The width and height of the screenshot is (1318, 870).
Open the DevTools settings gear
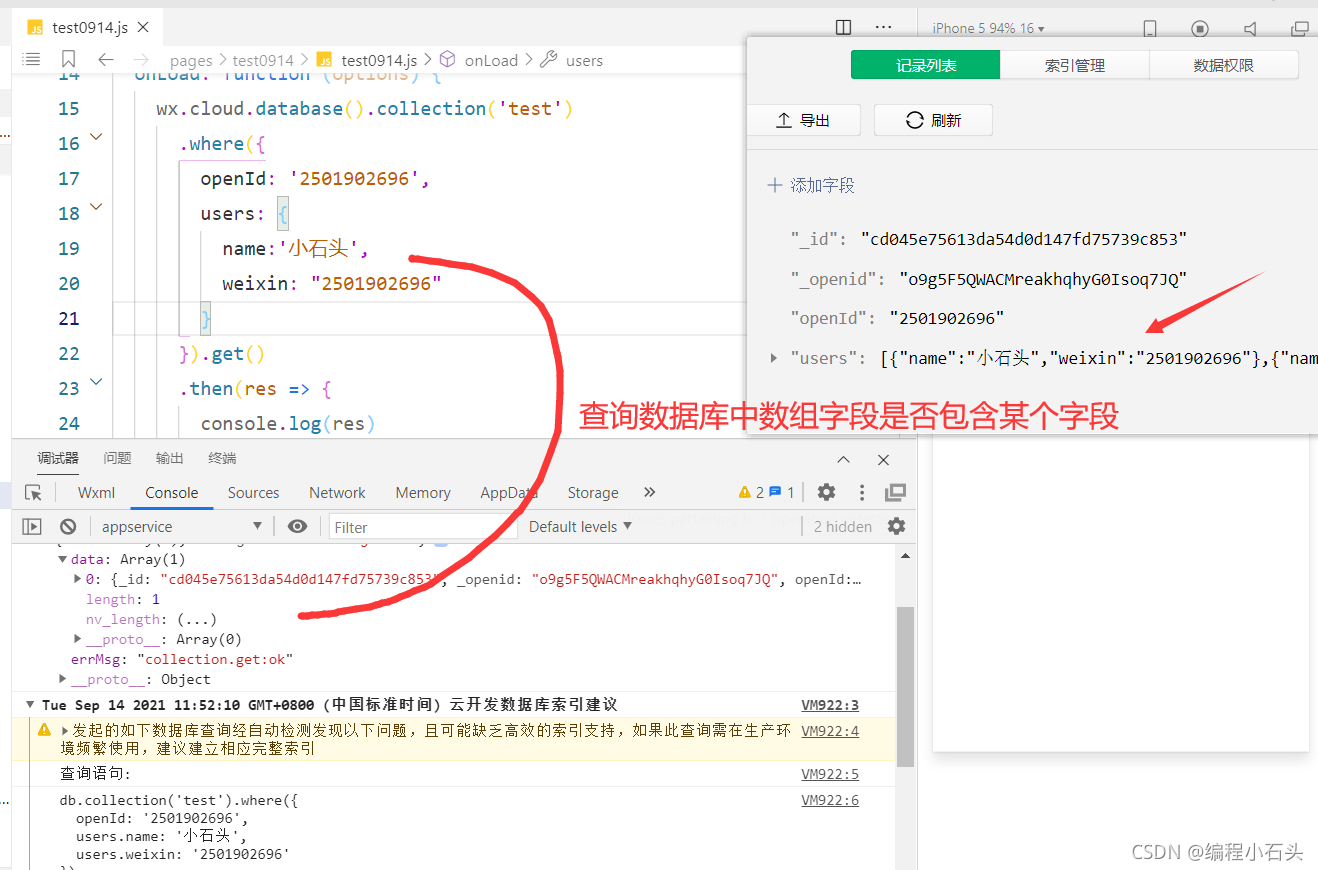(827, 492)
